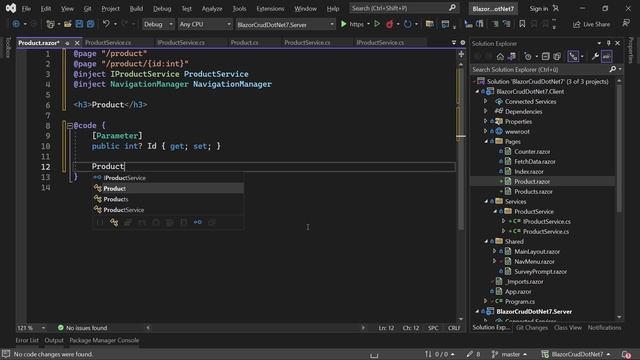Click the split editor plus icon
Image resolution: width=640 pixels, height=360 pixels.
[x=461, y=54]
